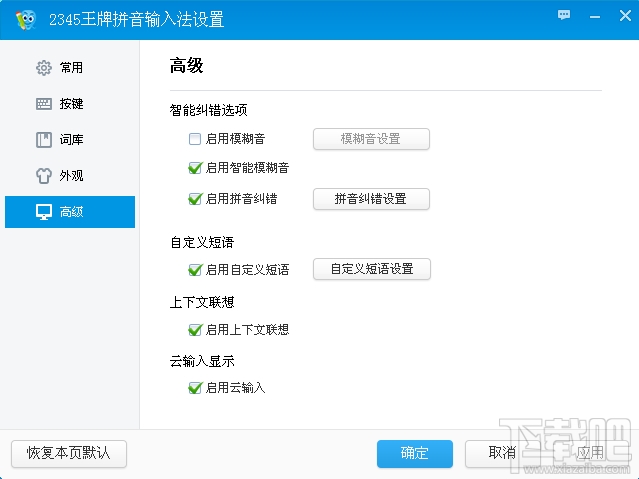The image size is (639, 479).
Task: Click the 自定义短语设置 button
Action: 372,269
